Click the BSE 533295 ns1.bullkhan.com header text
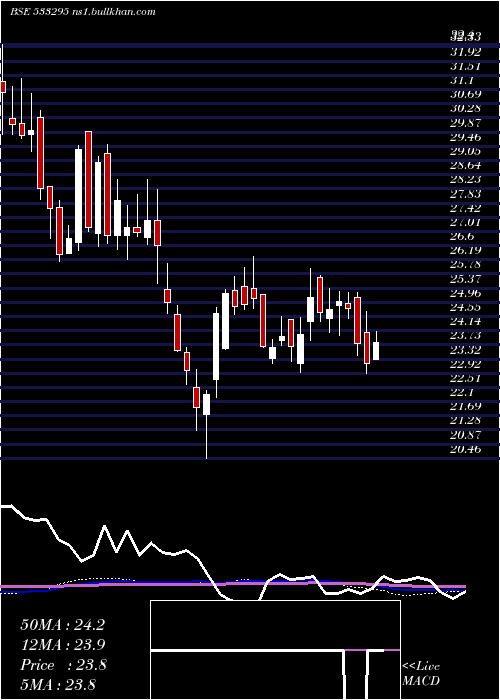This screenshot has width=500, height=700. click(x=83, y=12)
